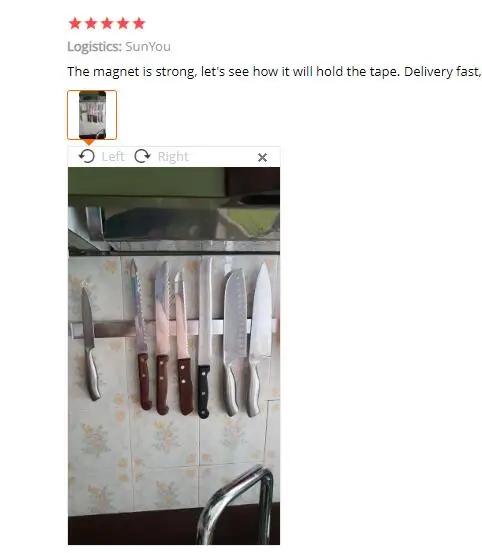Click the counterclockwise rotate arrow icon
Viewport: 482px width, 553px height.
click(87, 156)
